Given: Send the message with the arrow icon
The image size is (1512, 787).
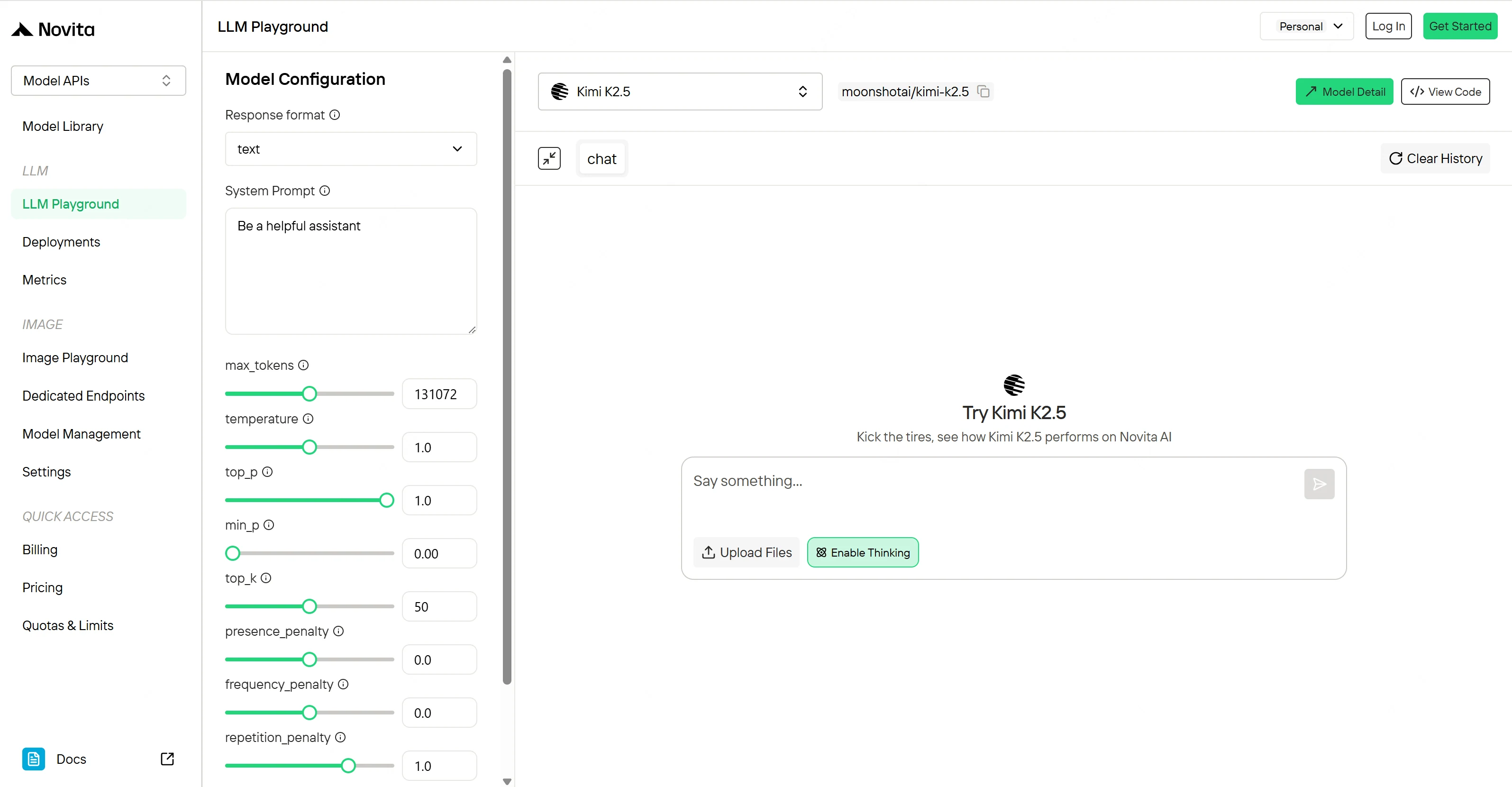Looking at the screenshot, I should coord(1319,484).
